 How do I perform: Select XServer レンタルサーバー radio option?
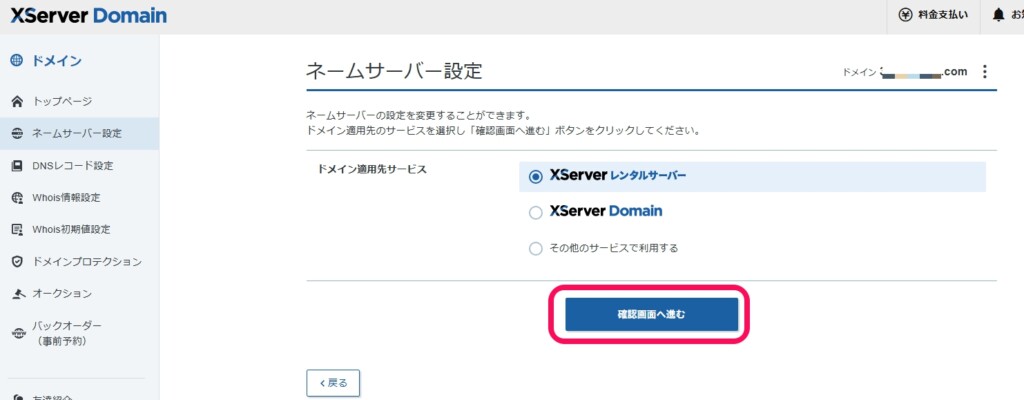point(536,176)
